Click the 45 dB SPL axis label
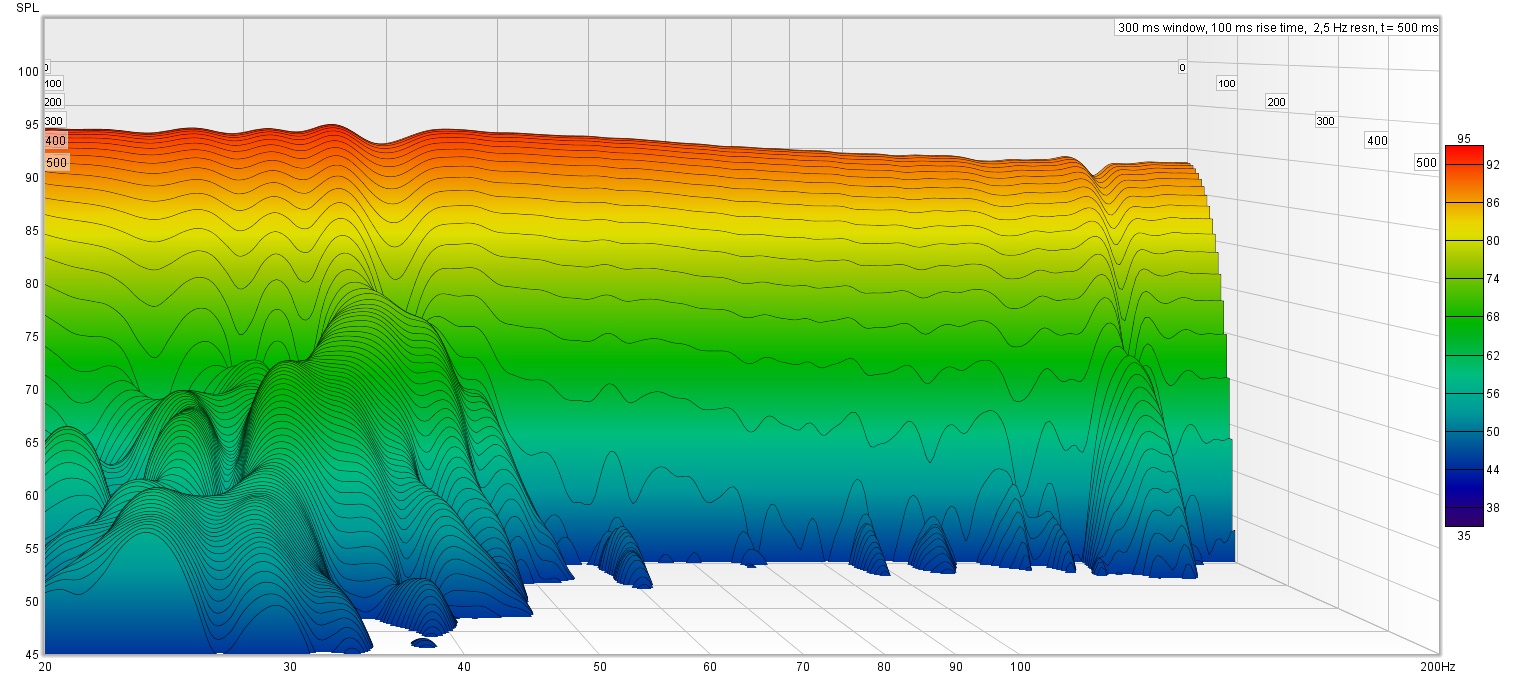The width and height of the screenshot is (1516, 679). (30, 655)
